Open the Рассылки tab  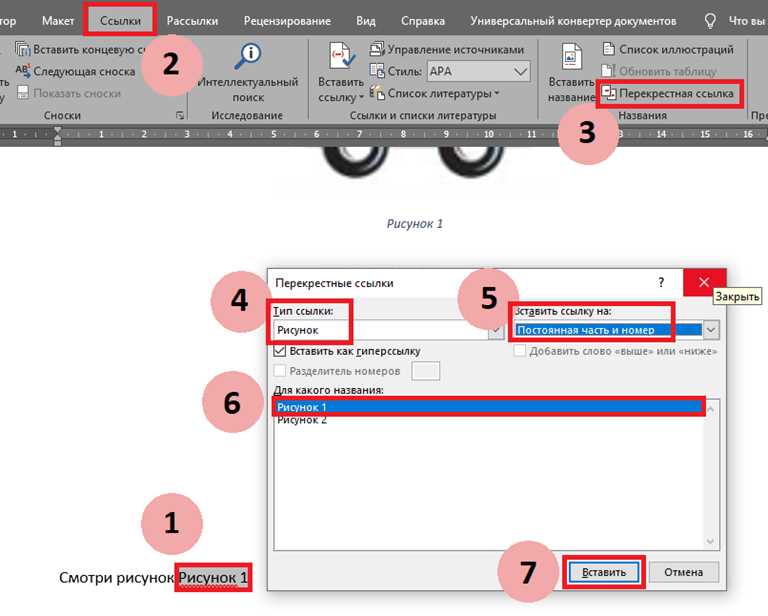tap(192, 21)
